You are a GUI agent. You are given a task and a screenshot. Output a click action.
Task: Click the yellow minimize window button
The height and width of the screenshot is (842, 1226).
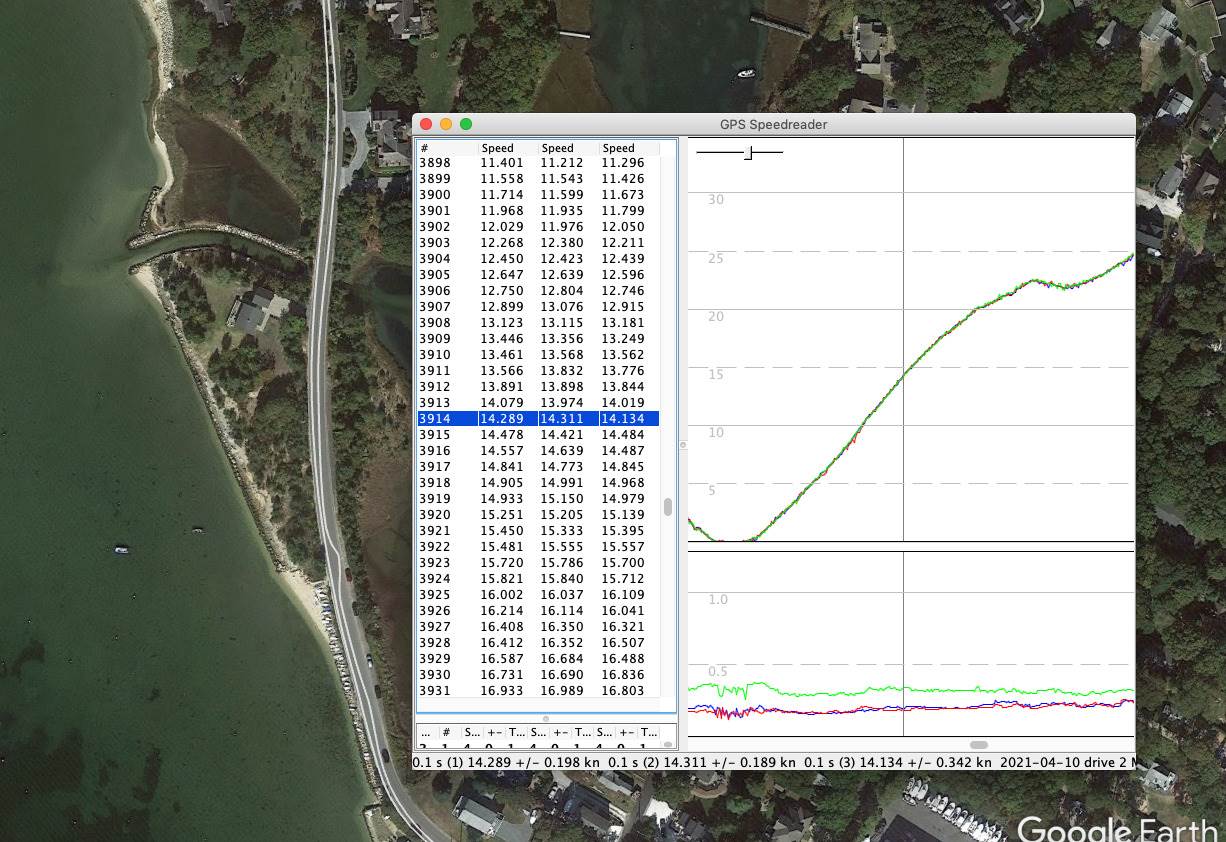tap(446, 124)
